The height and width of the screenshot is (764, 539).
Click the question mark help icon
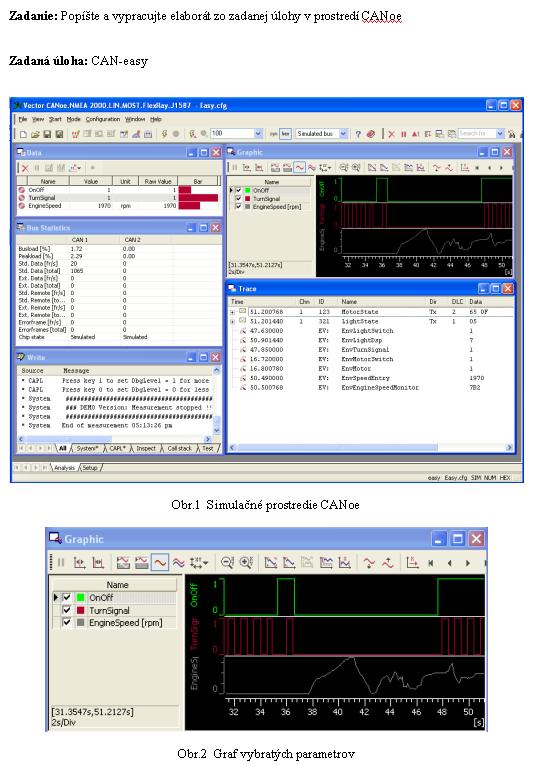[358, 134]
